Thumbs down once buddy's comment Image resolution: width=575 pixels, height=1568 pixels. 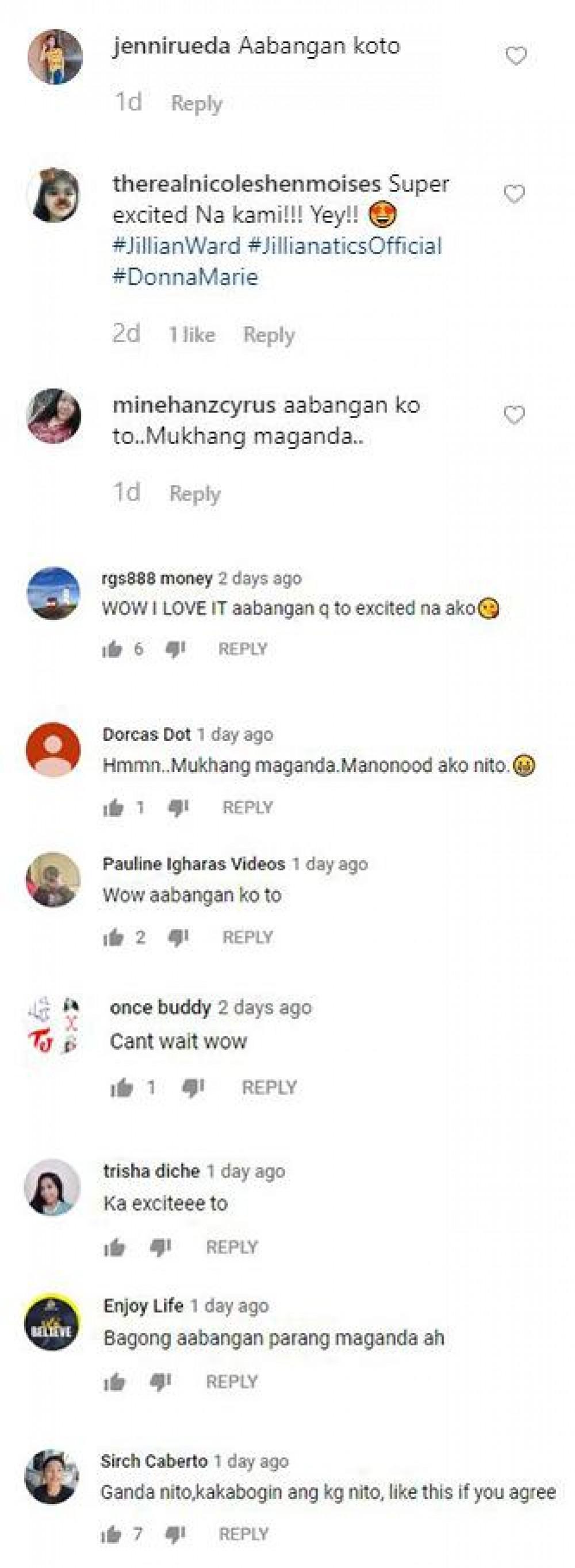[194, 1087]
